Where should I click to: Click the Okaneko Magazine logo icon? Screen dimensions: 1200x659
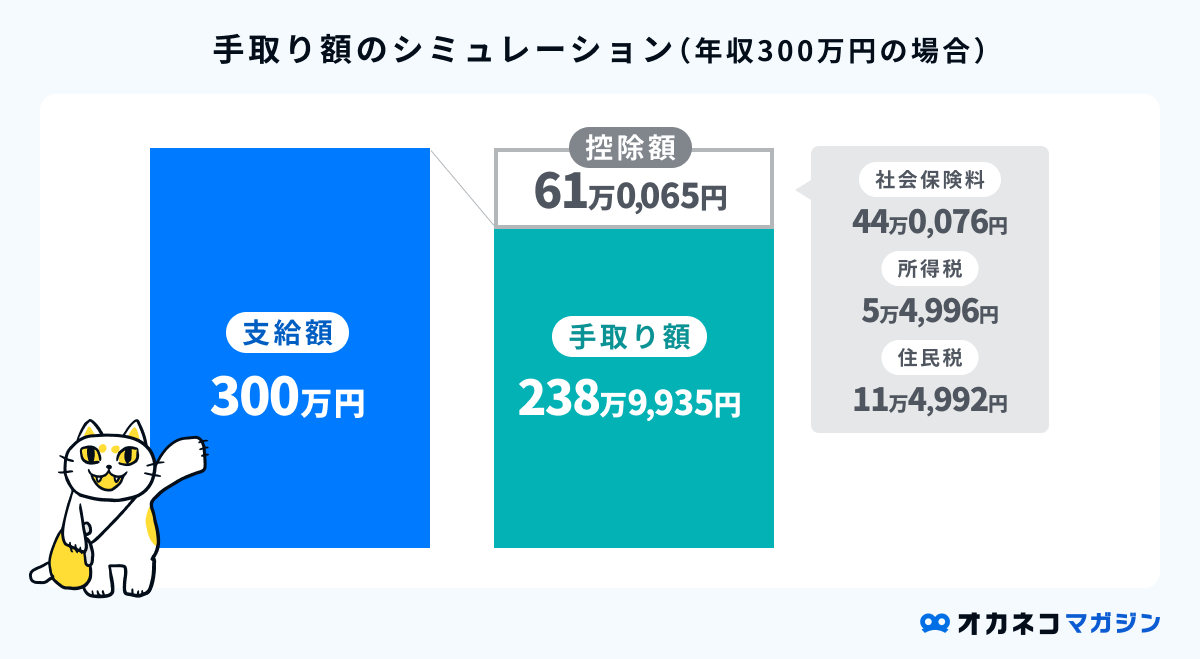click(934, 622)
